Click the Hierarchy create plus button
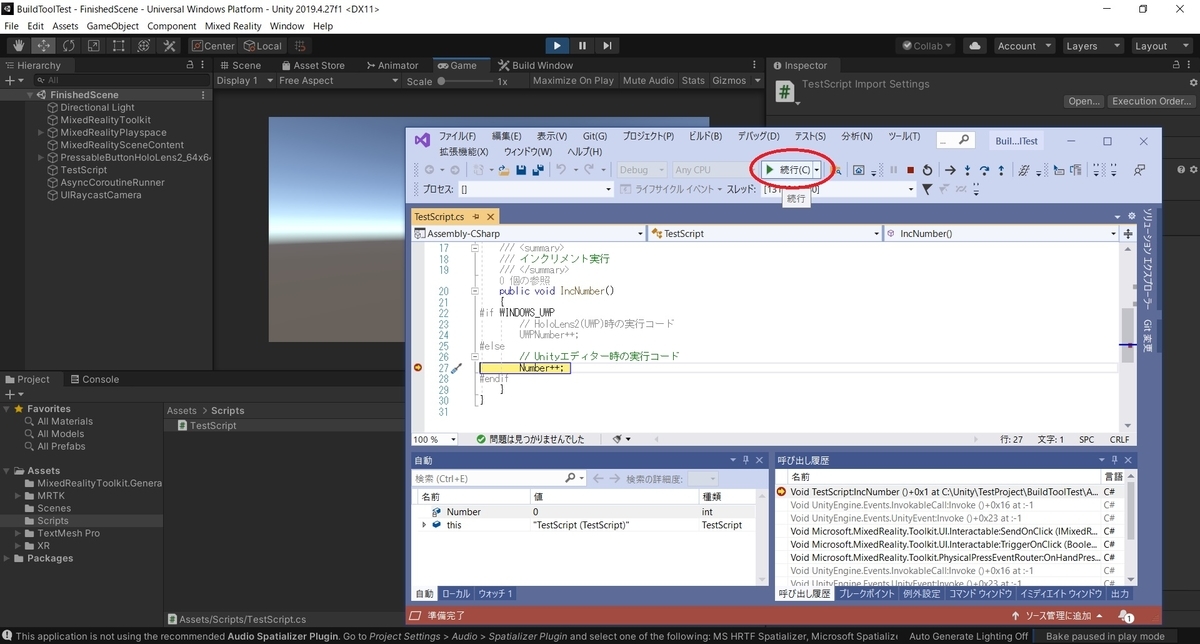This screenshot has height=644, width=1200. (11, 80)
